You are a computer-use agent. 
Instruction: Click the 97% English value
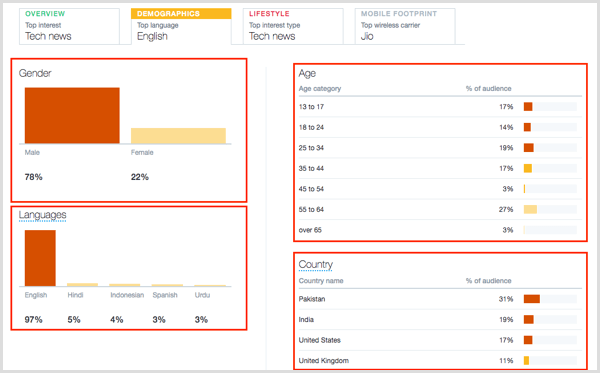[34, 320]
